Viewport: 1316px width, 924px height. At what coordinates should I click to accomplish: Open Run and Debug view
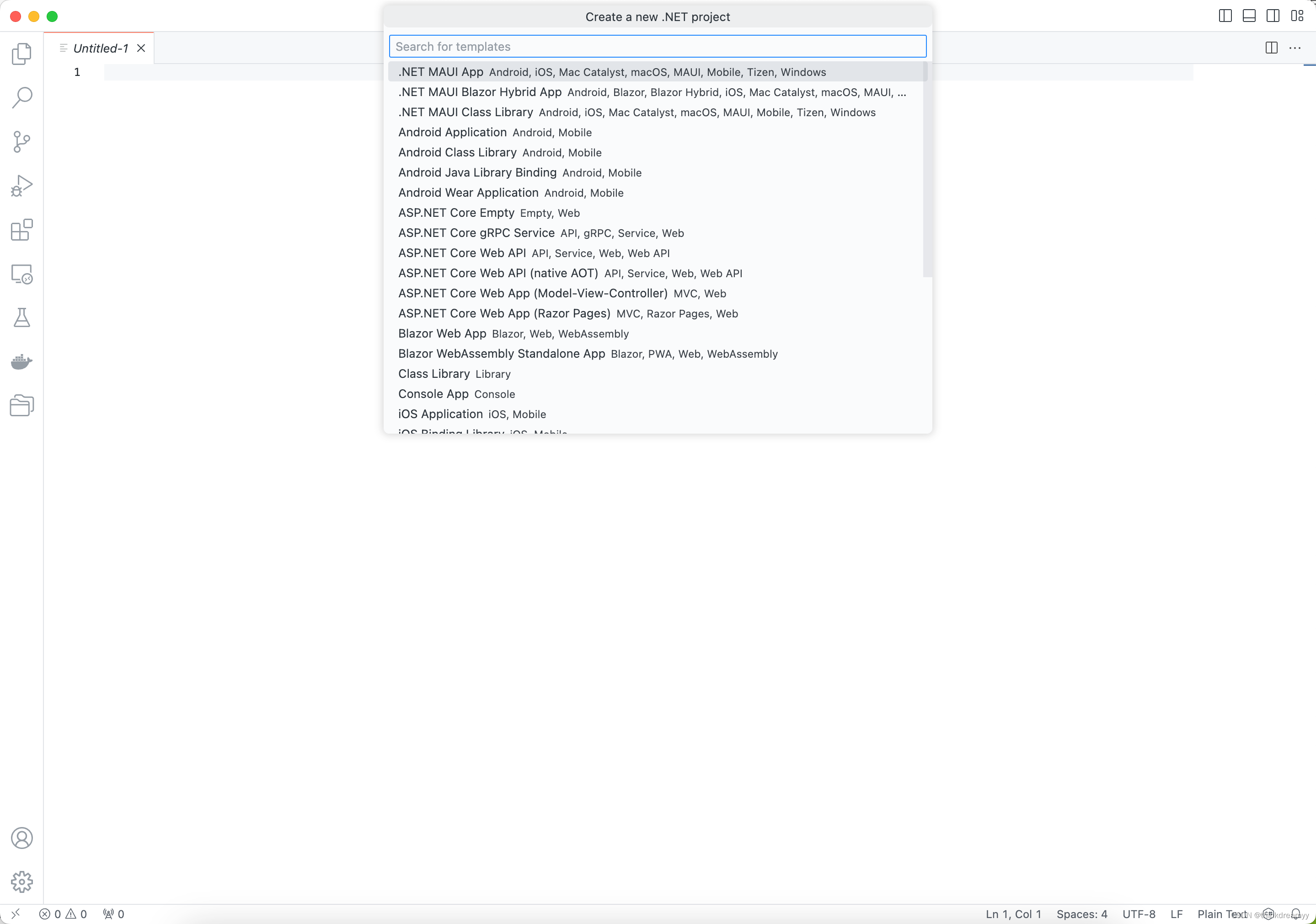tap(22, 186)
